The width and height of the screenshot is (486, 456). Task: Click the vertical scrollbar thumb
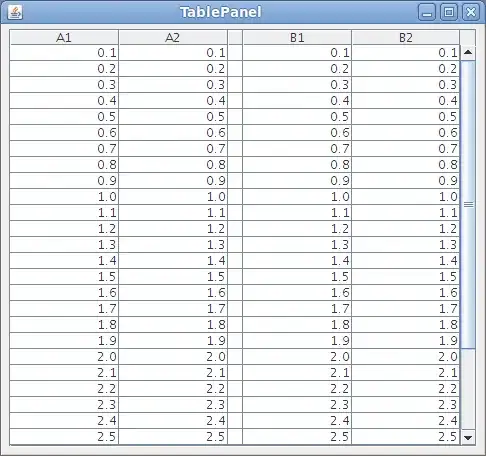[468, 205]
